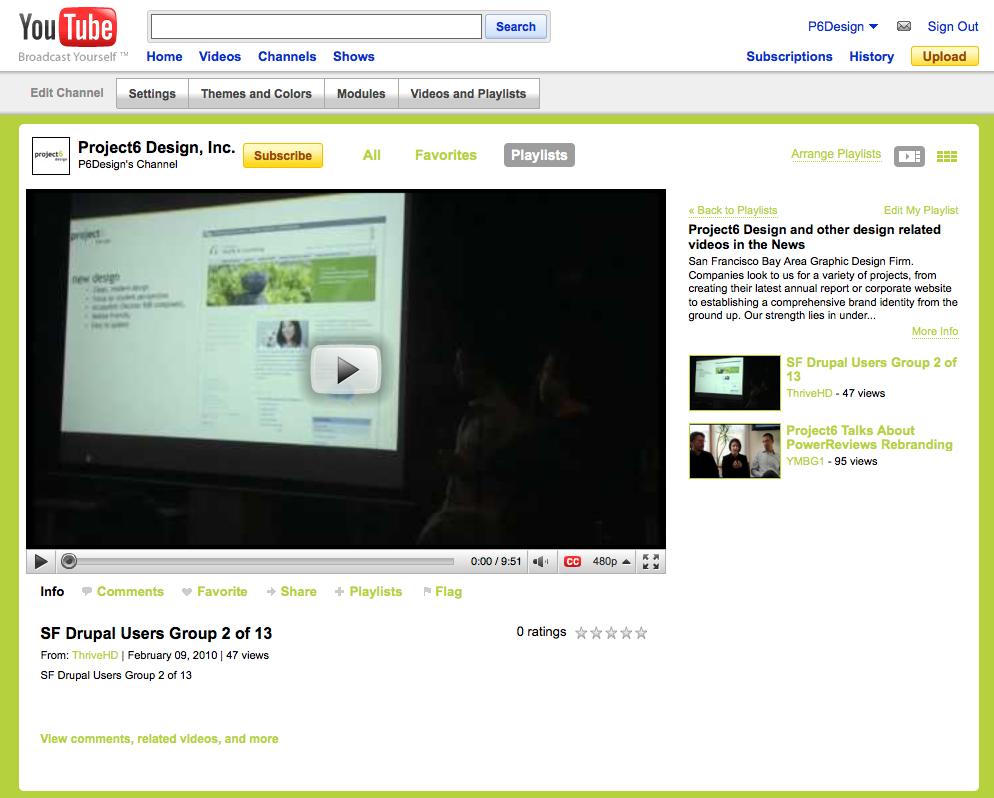Viewport: 994px width, 798px height.
Task: Expand More Info for playlist
Action: [935, 331]
